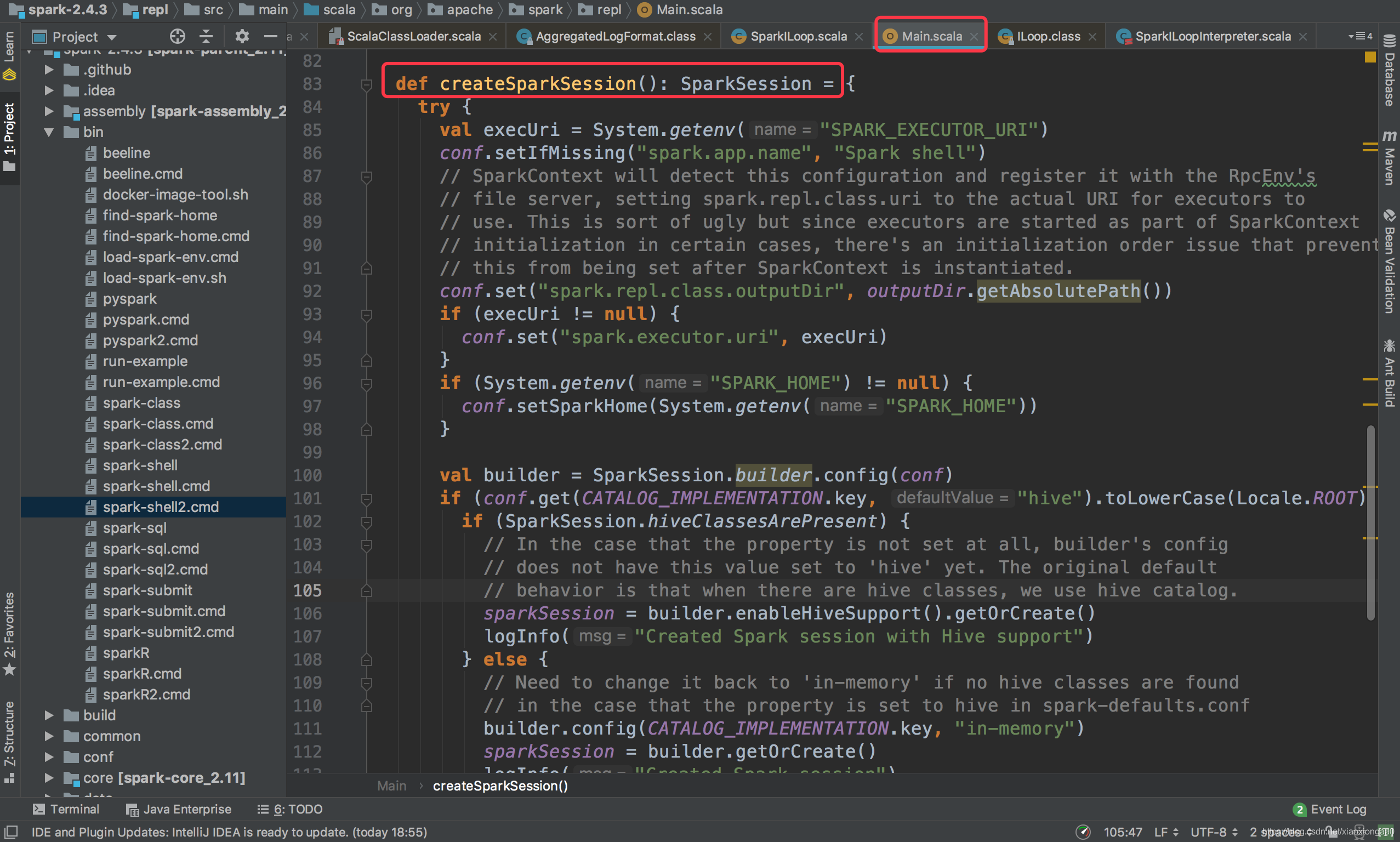Hide the Project panel with minus icon
This screenshot has height=842, width=1400.
[x=271, y=37]
